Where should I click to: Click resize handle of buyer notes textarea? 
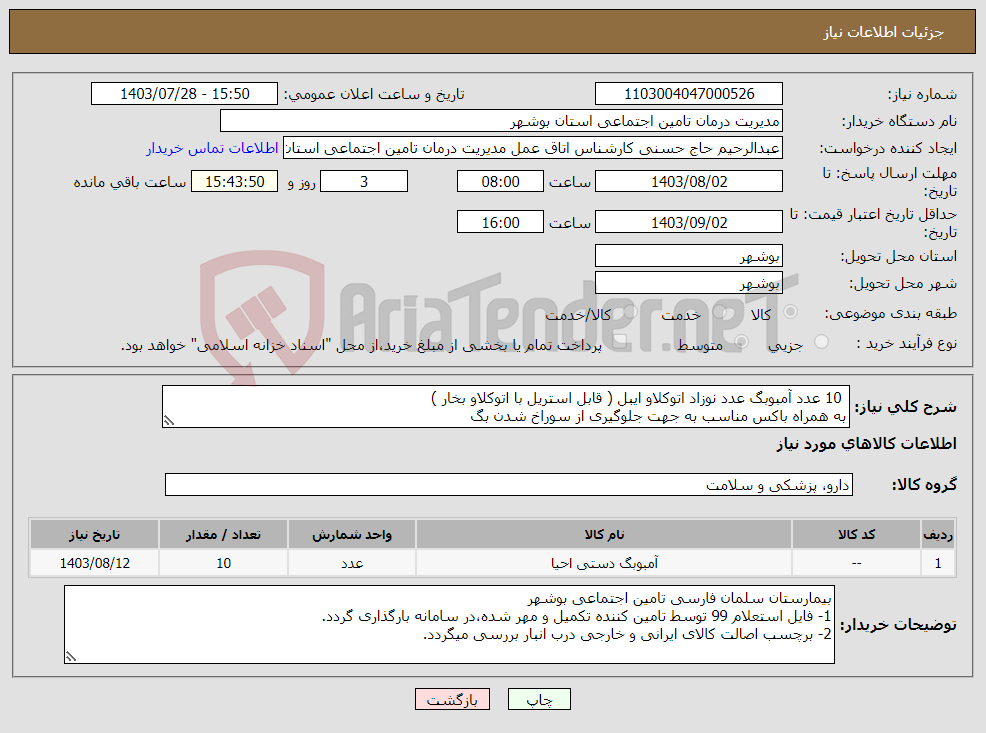(x=70, y=657)
